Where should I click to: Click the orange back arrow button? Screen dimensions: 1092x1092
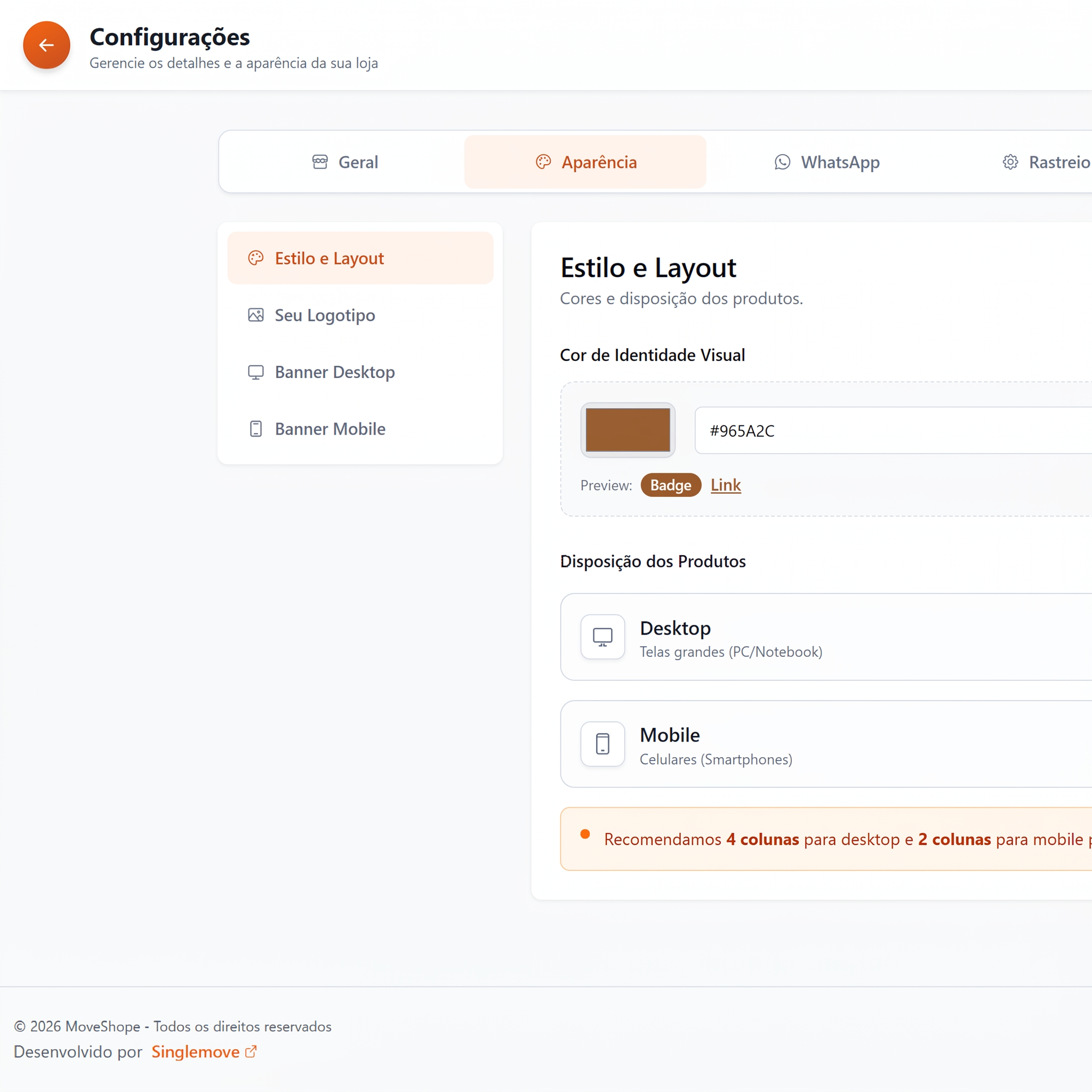[x=46, y=45]
